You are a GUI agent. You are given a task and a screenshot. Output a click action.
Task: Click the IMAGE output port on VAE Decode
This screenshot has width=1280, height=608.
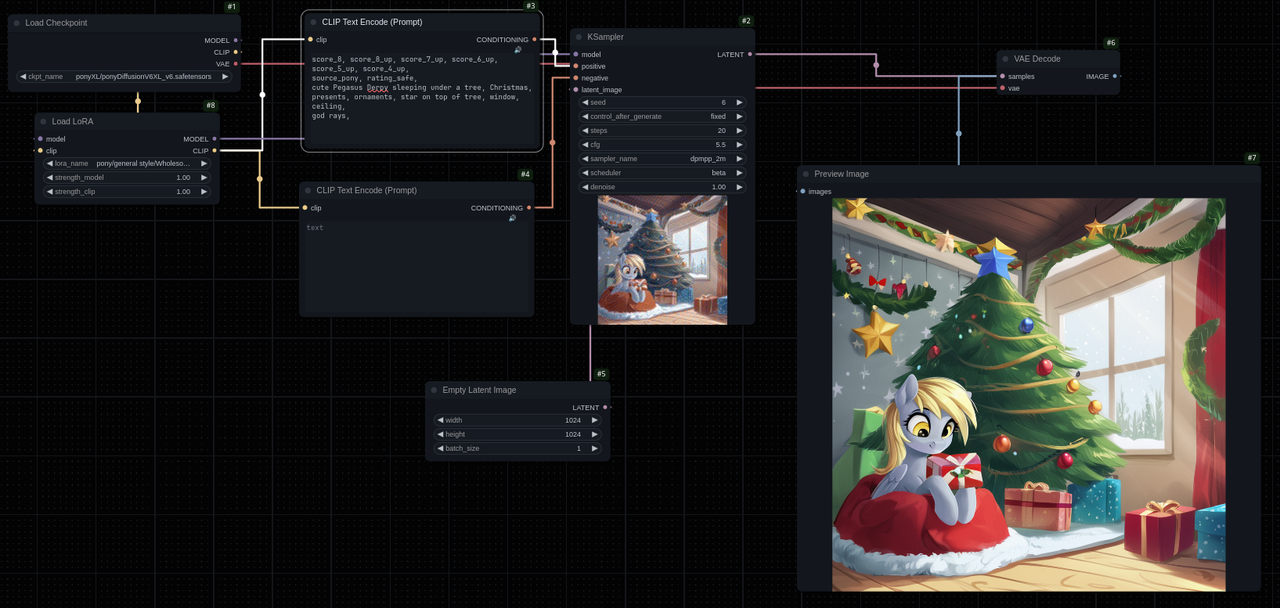1115,76
